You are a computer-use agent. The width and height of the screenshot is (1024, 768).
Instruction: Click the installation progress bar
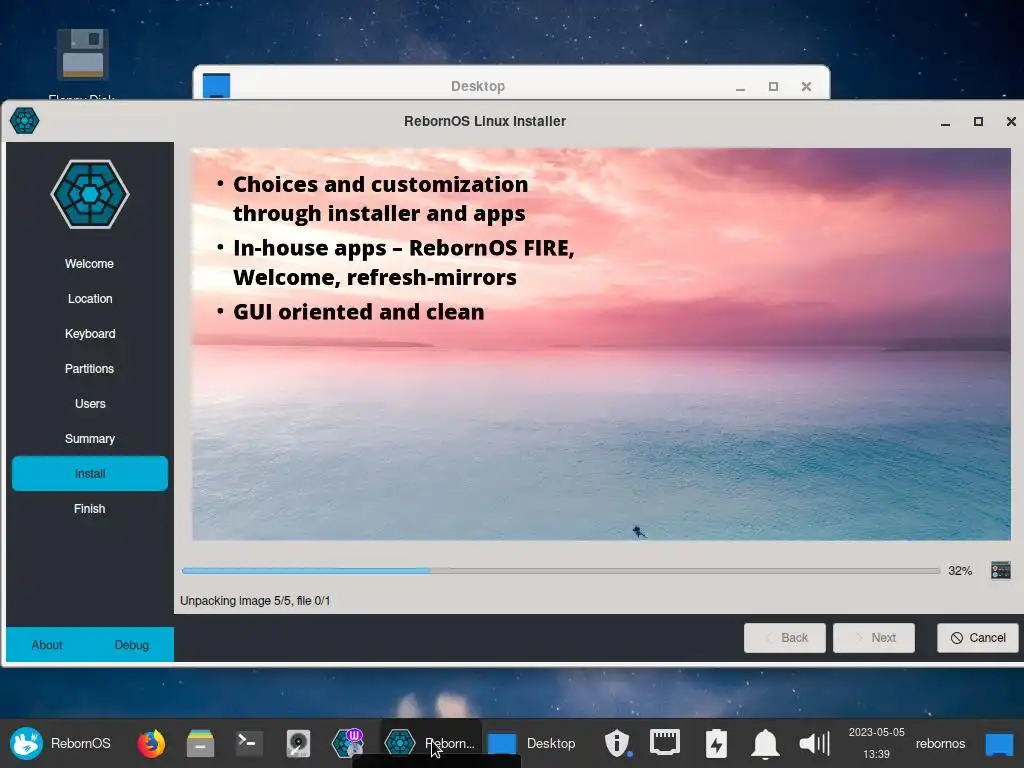tap(560, 571)
